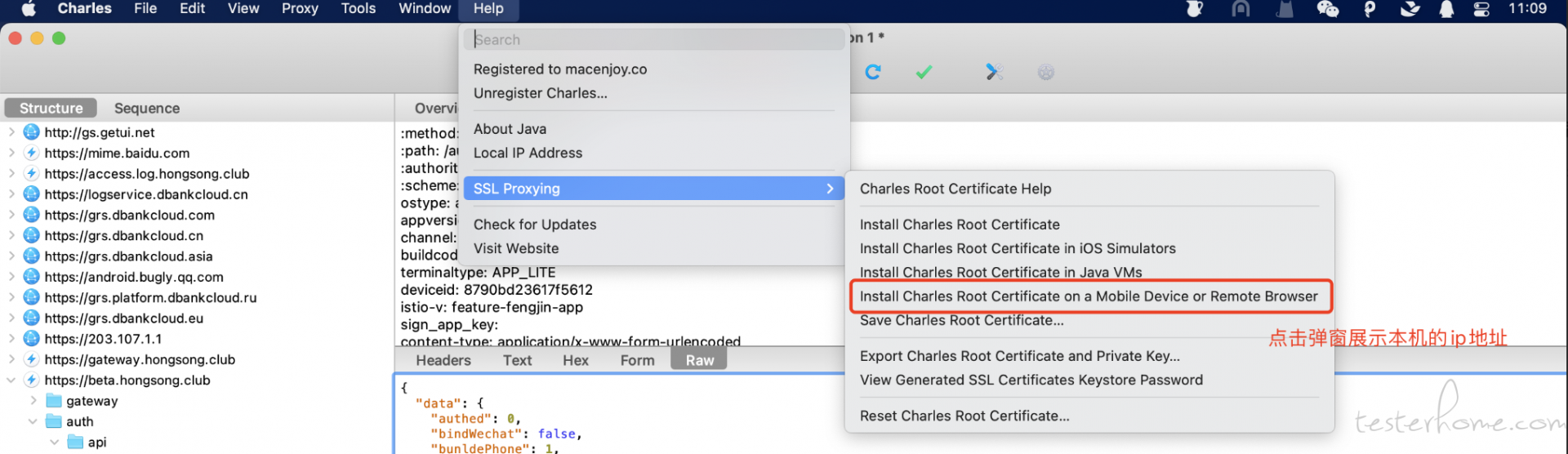Open the Control Center toggles icon
Image resolution: width=1568 pixels, height=454 pixels.
click(x=1481, y=9)
